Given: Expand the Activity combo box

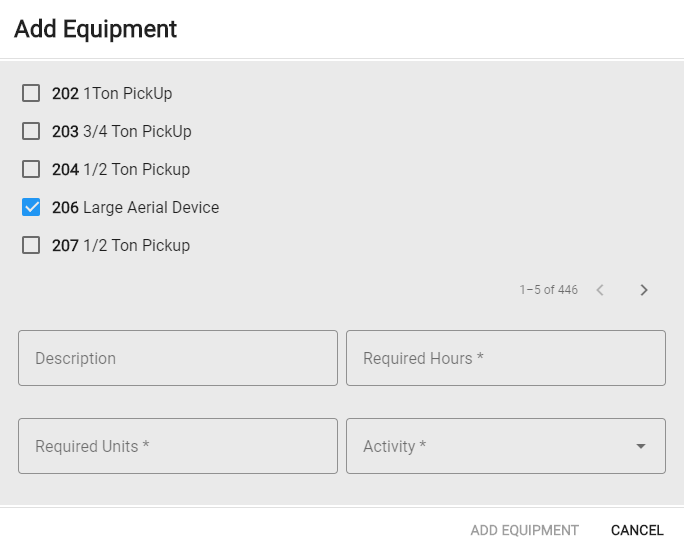Looking at the screenshot, I should pos(506,446).
